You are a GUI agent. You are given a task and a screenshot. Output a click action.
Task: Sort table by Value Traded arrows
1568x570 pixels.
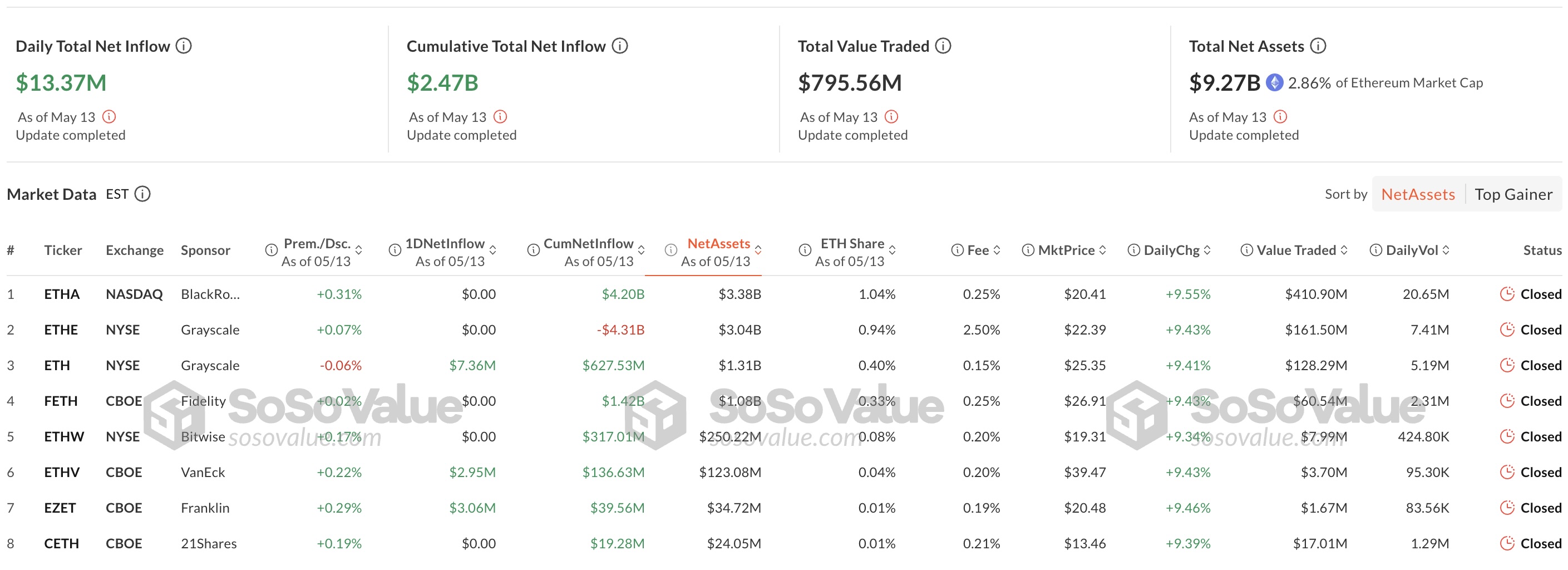[1344, 250]
